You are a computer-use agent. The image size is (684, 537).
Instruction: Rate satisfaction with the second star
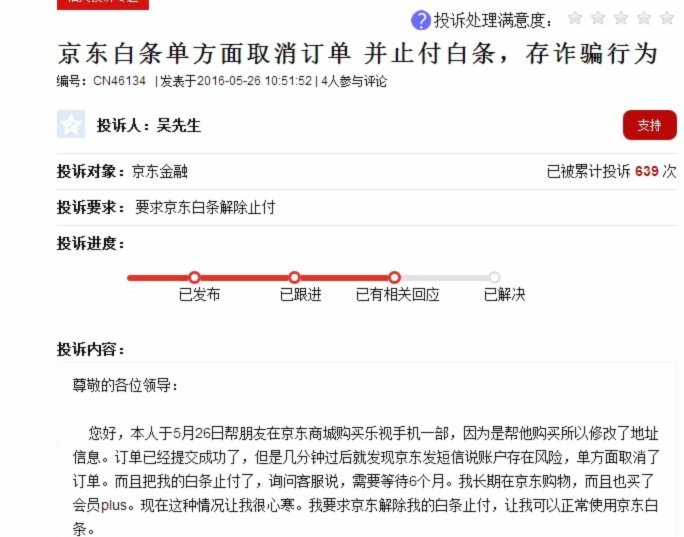(x=598, y=18)
